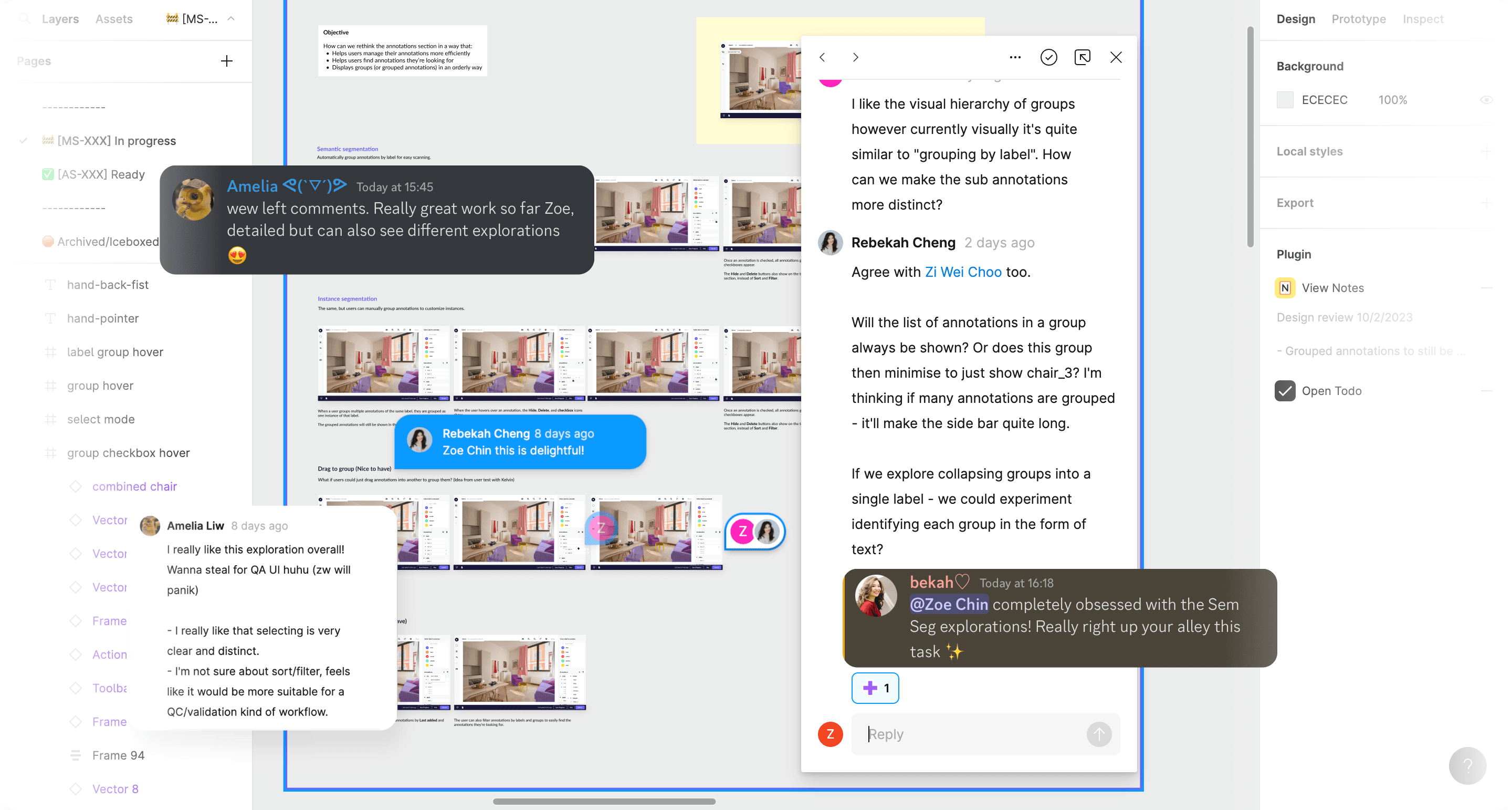Go to previous comment thread arrow

pyautogui.click(x=822, y=57)
